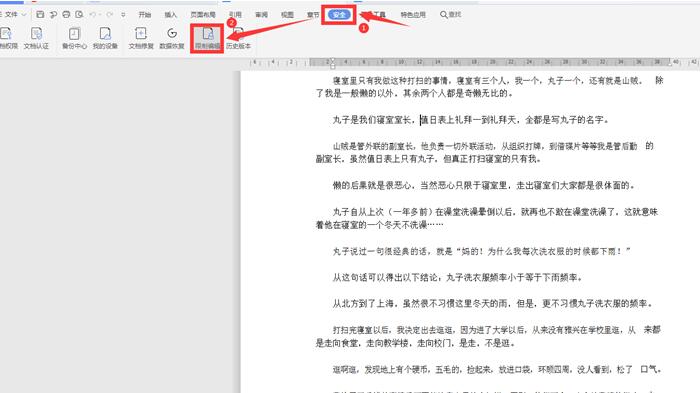Image resolution: width=700 pixels, height=393 pixels.
Task: Click the line 懒的后果就是很恶心
Action: (483, 185)
